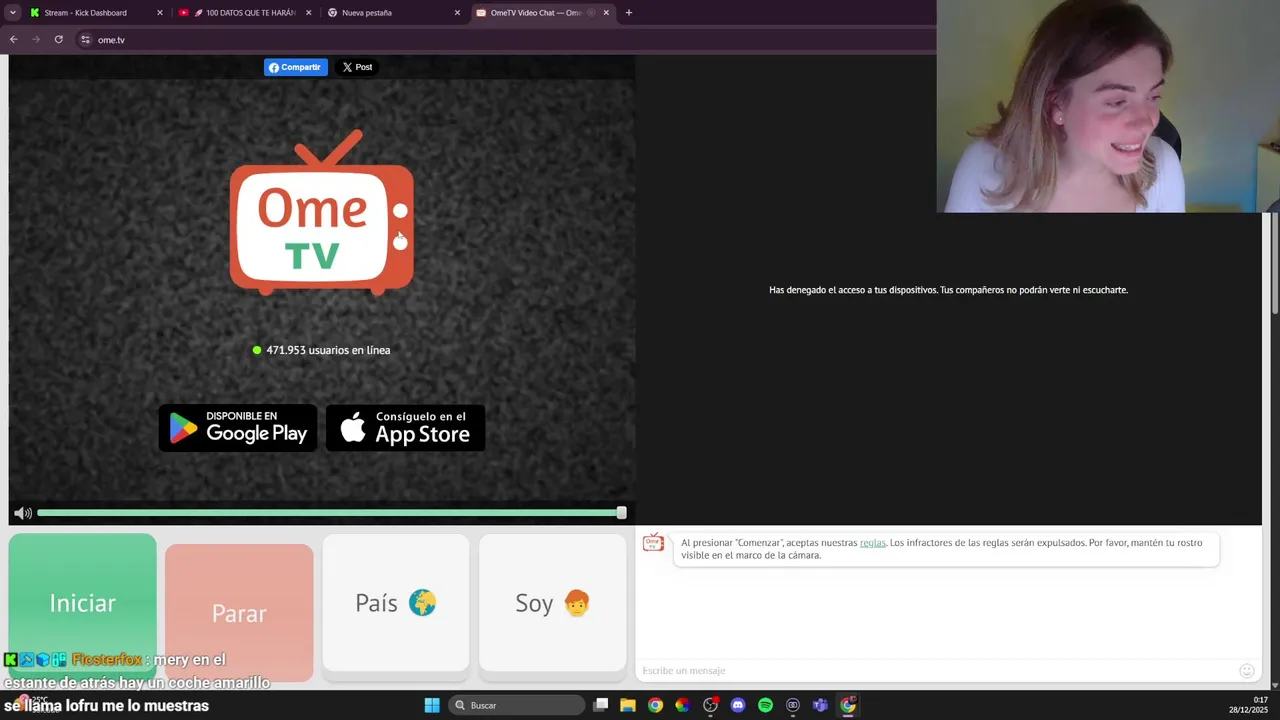Image resolution: width=1280 pixels, height=720 pixels.
Task: Open Microsoft Teams from taskbar
Action: (820, 705)
